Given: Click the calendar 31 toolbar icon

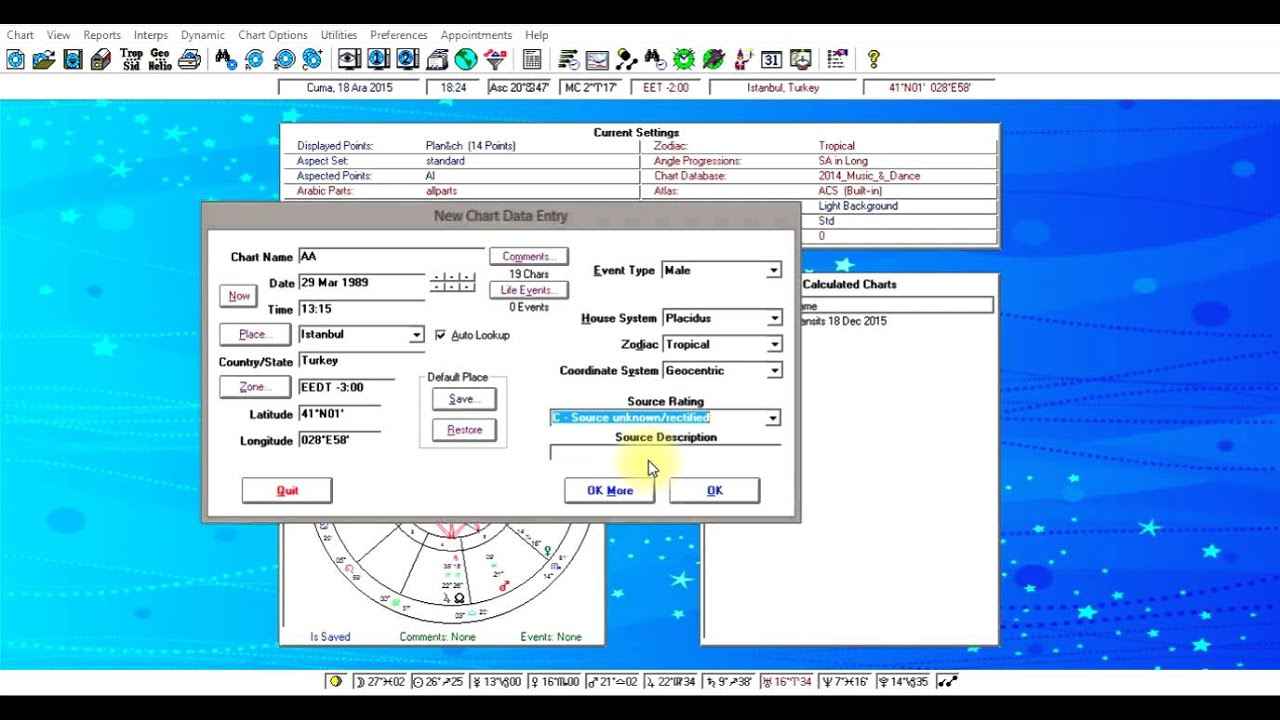Looking at the screenshot, I should pos(771,60).
